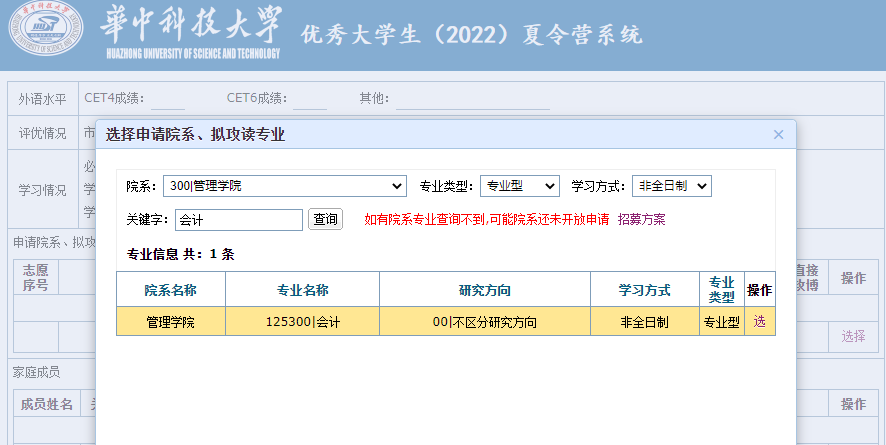Click the 其他 language level input field
This screenshot has width=886, height=445.
(472, 99)
